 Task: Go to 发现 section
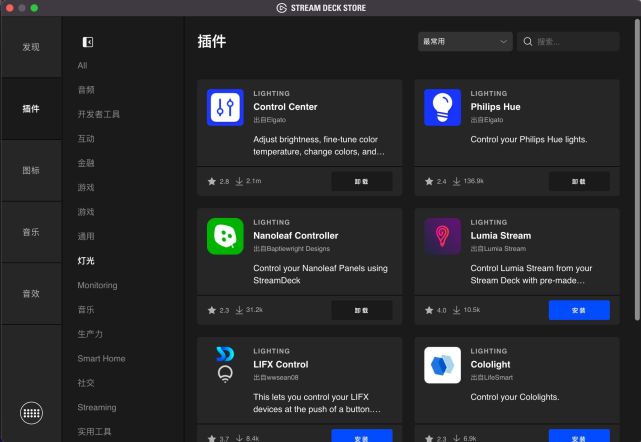[x=31, y=47]
